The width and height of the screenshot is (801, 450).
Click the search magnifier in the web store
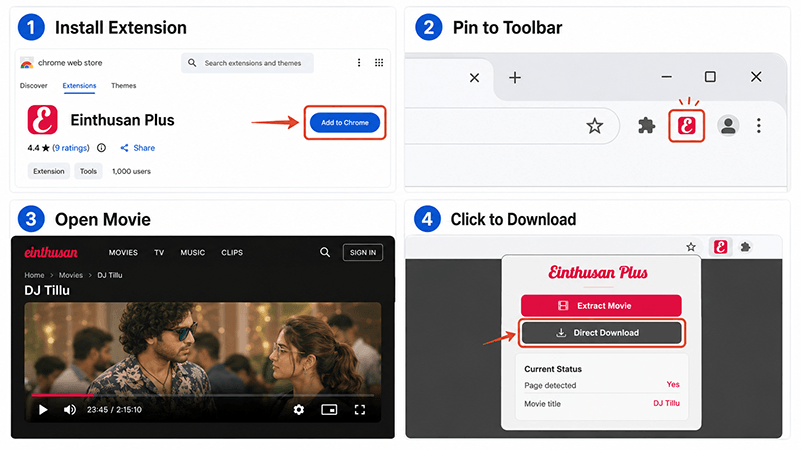click(192, 63)
